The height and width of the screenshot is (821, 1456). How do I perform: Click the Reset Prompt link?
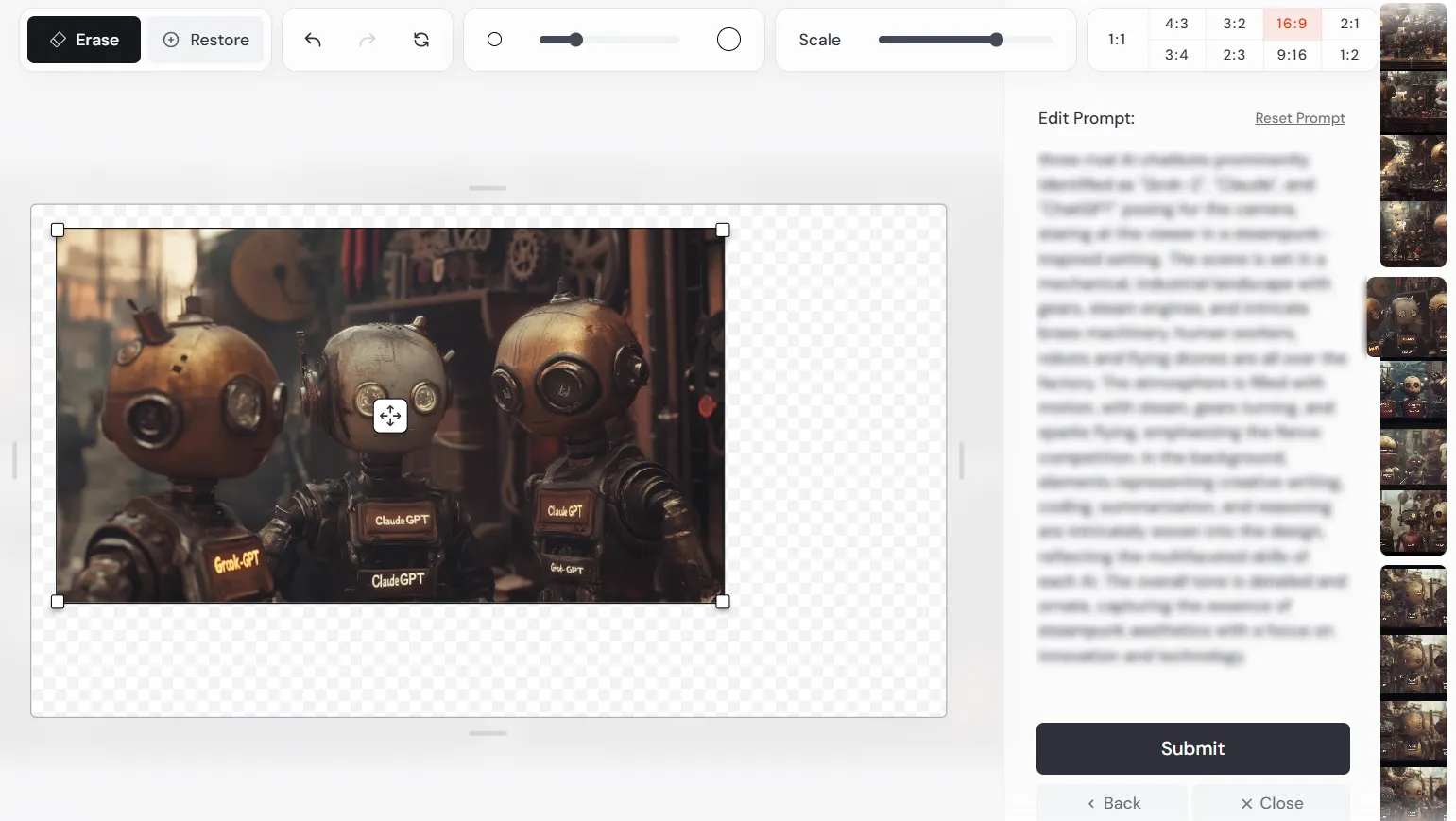[1299, 118]
